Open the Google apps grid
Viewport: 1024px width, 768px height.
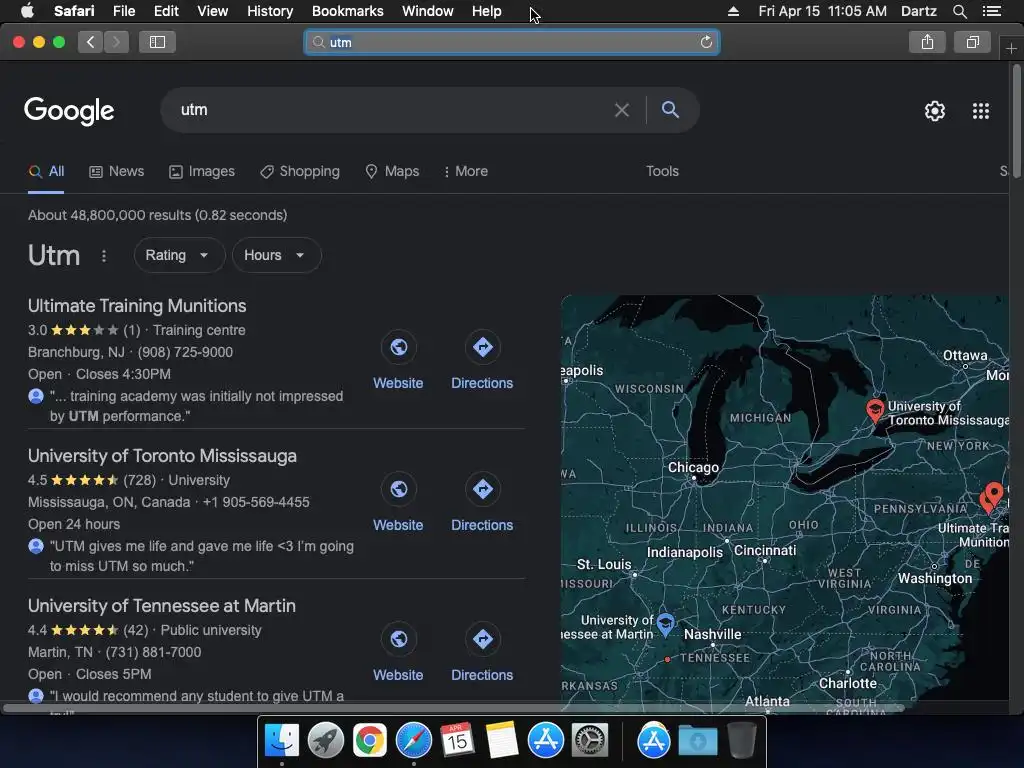tap(980, 111)
